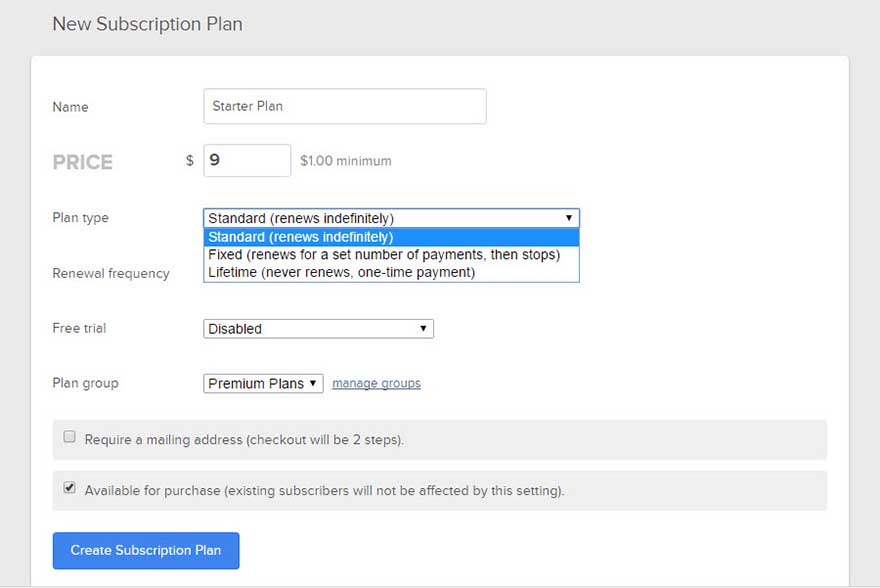Select the checkmark in the purchase checkbox
The width and height of the screenshot is (880, 588).
(69, 487)
